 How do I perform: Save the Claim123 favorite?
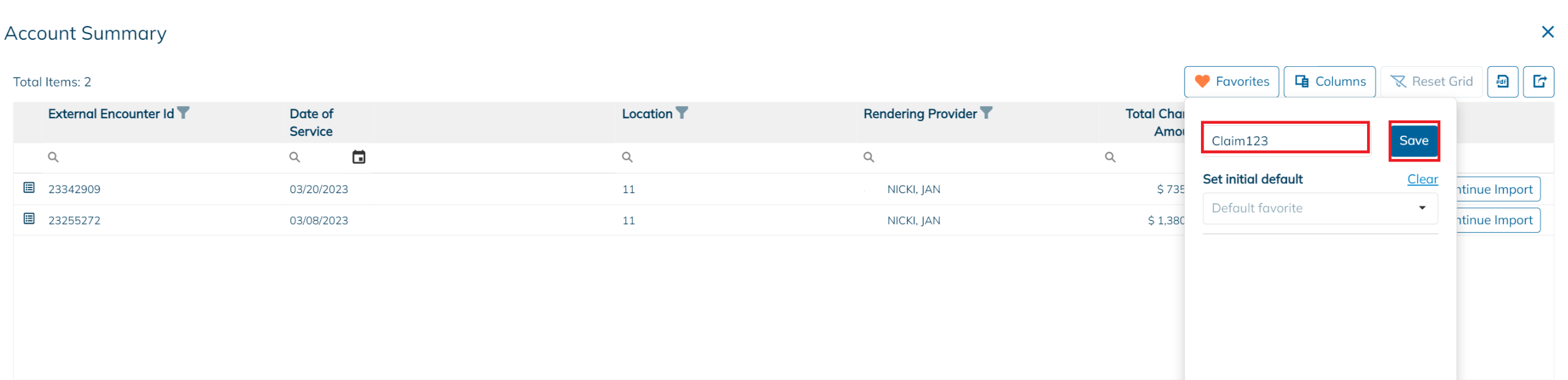(1413, 141)
